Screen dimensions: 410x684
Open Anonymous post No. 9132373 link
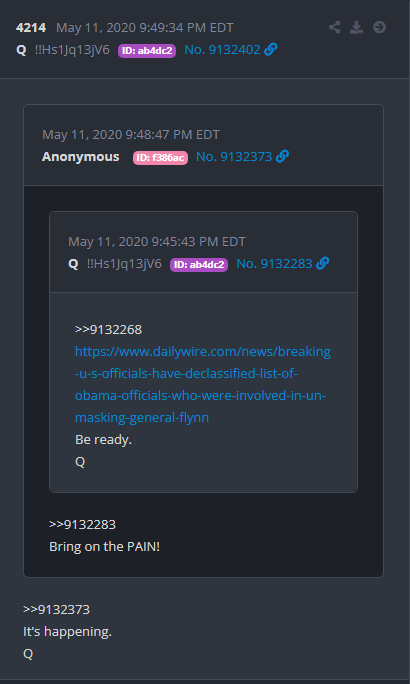(234, 156)
